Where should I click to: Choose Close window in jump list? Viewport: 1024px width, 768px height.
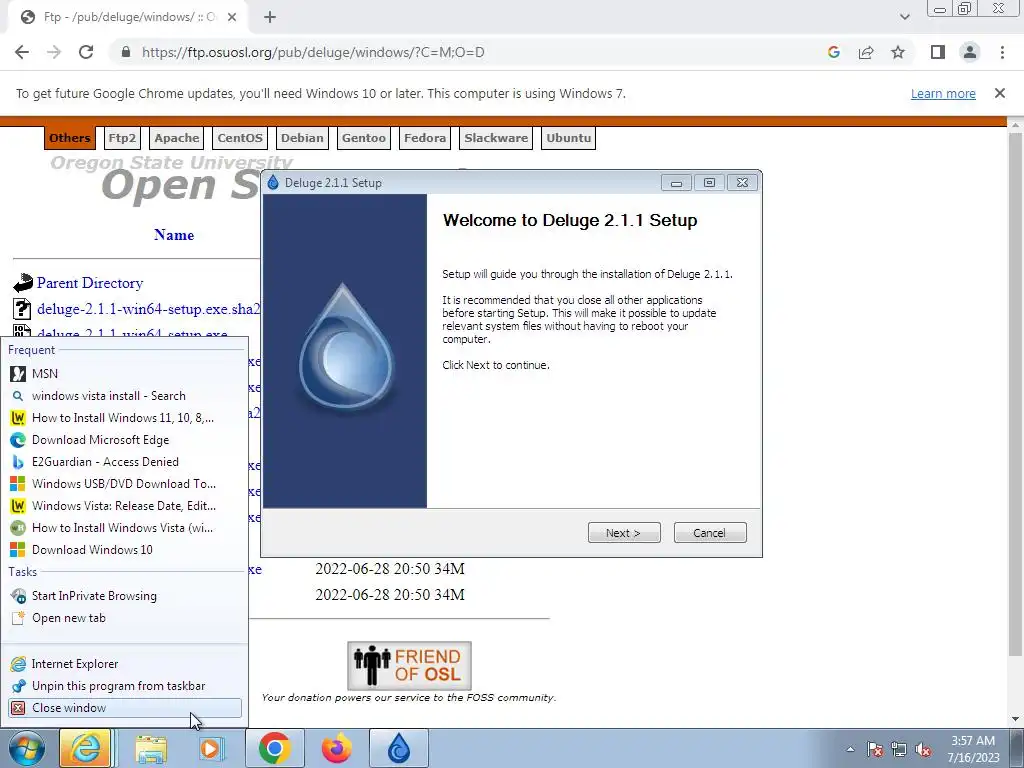pos(125,708)
